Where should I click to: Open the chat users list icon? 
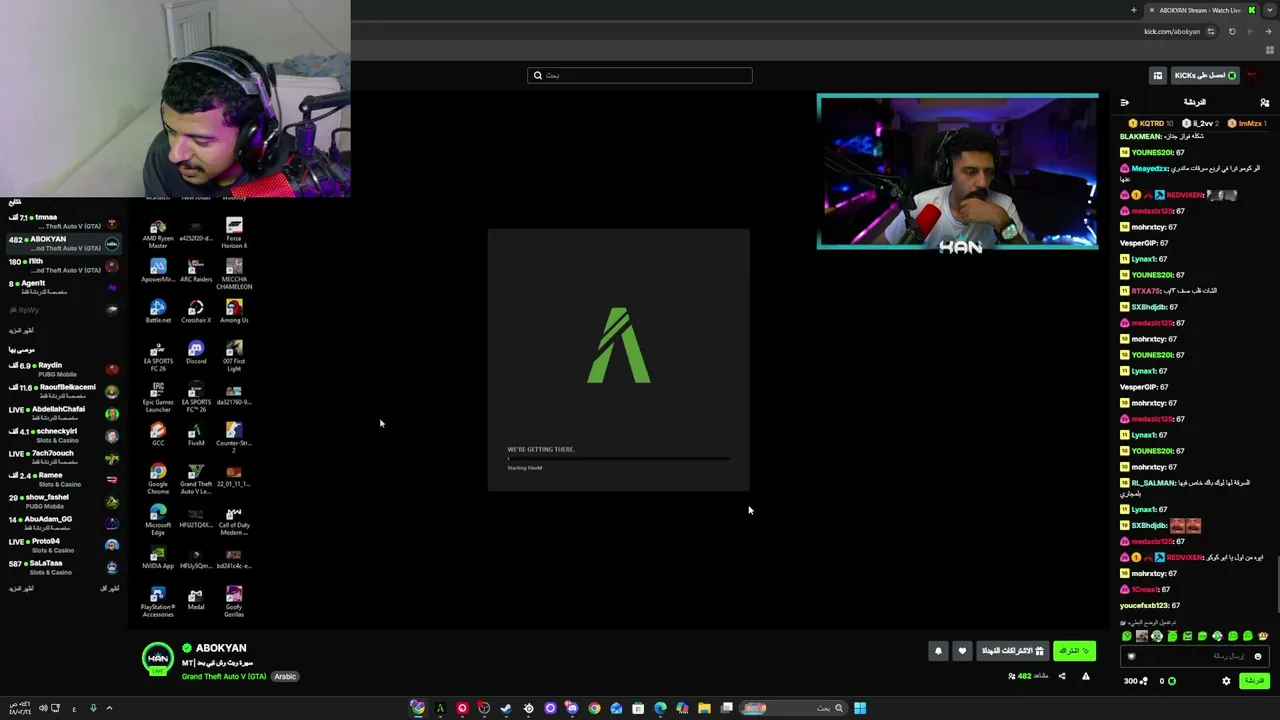pos(1264,102)
